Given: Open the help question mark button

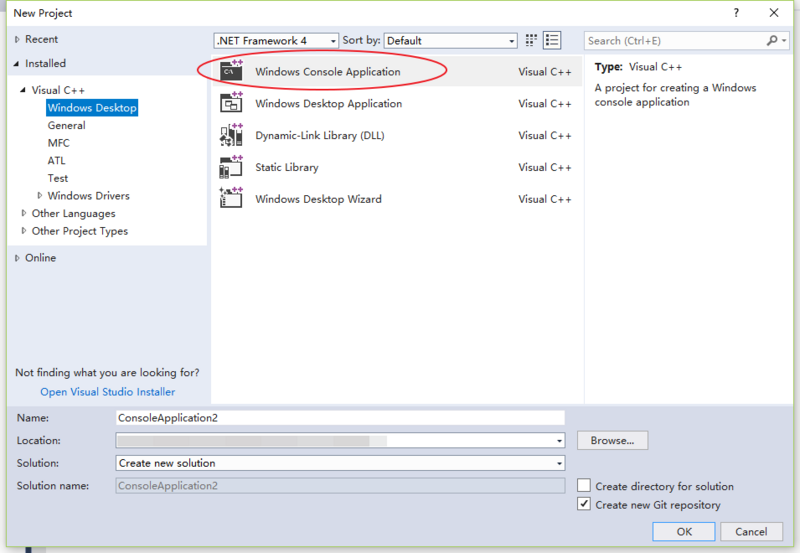Looking at the screenshot, I should (x=736, y=13).
